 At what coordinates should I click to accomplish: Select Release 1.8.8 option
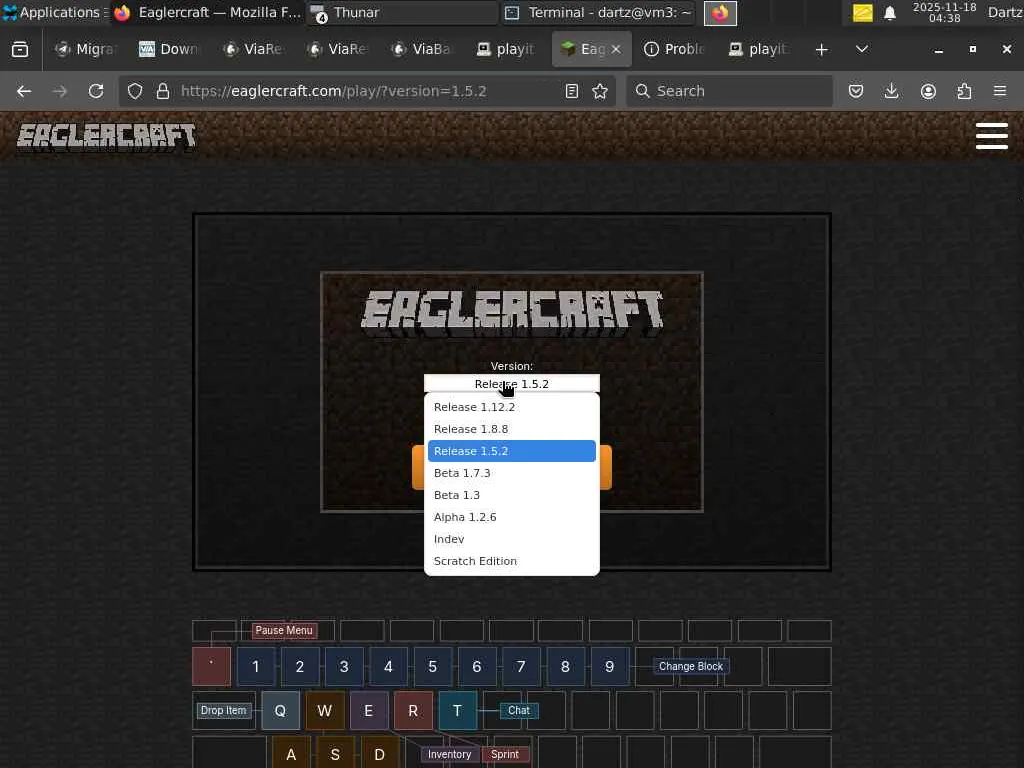[x=511, y=429]
